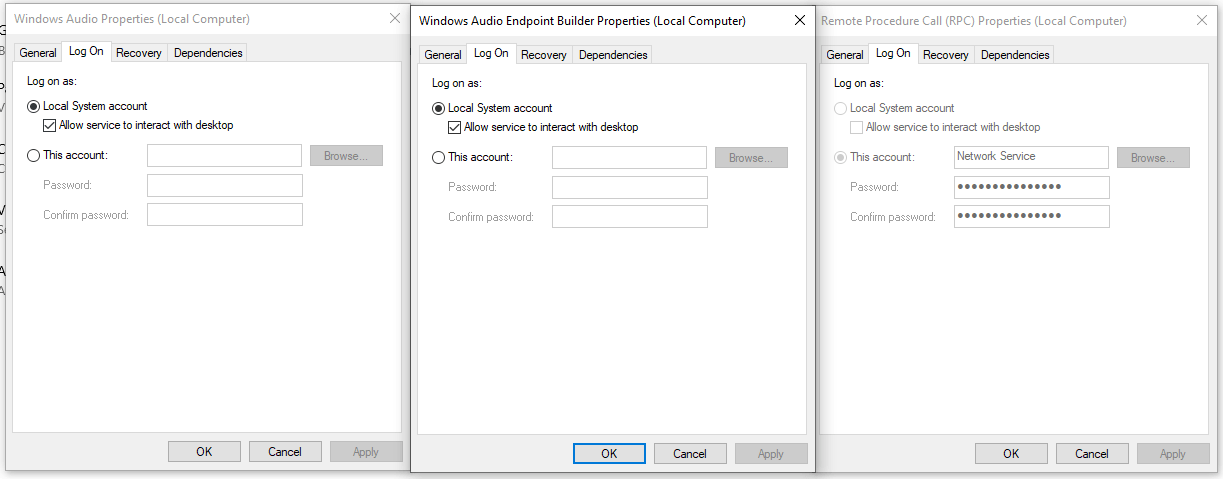Switch to Recovery tab in Windows Audio Properties
Viewport: 1223px width, 479px height.
coord(139,53)
